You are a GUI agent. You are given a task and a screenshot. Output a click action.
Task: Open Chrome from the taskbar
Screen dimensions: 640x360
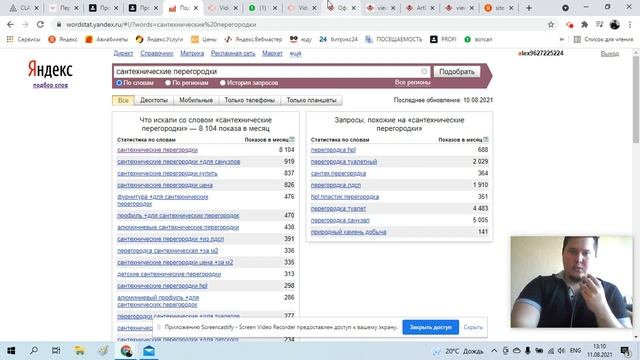tap(126, 351)
